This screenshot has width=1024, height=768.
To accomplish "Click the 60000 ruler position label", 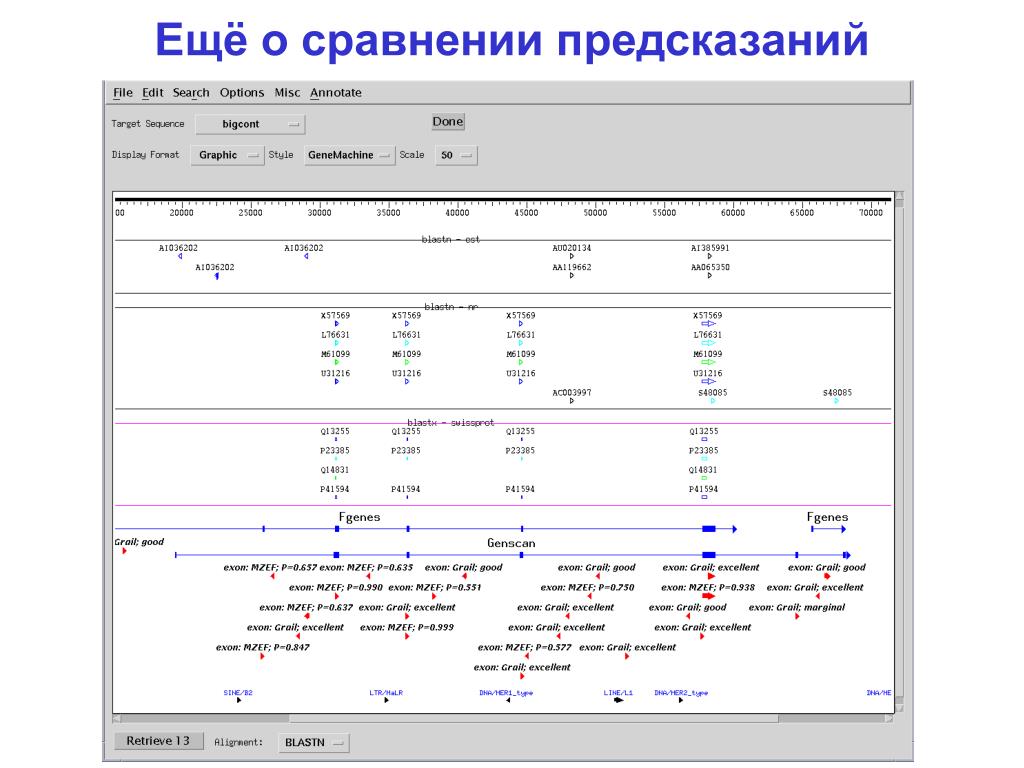I will (x=733, y=213).
